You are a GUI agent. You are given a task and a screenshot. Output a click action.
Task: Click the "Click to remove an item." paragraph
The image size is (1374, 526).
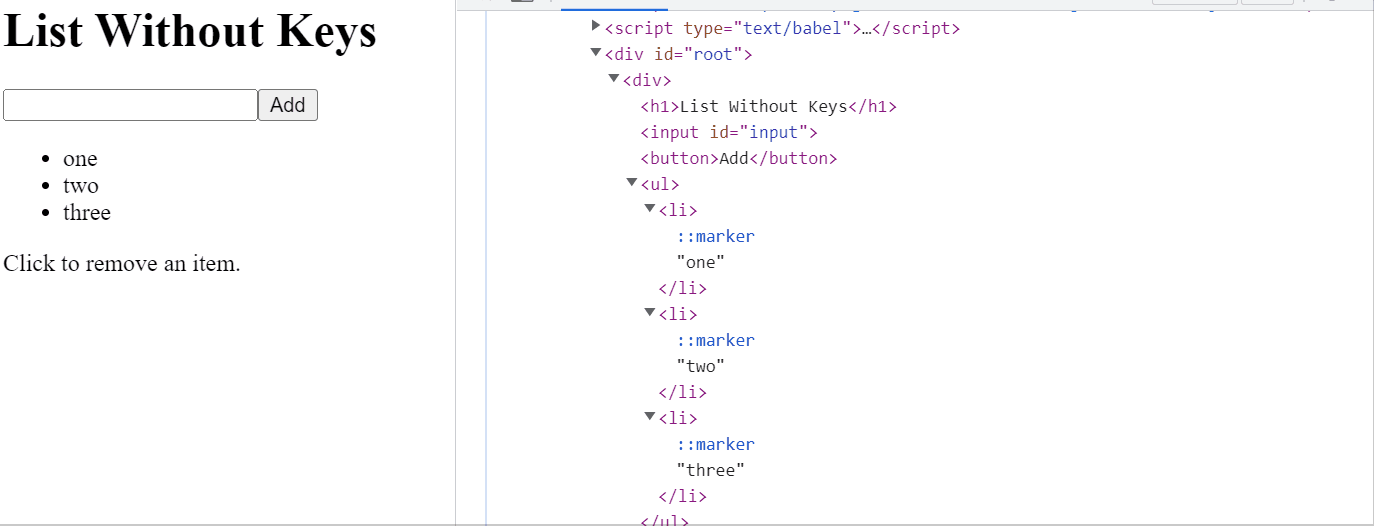[122, 264]
